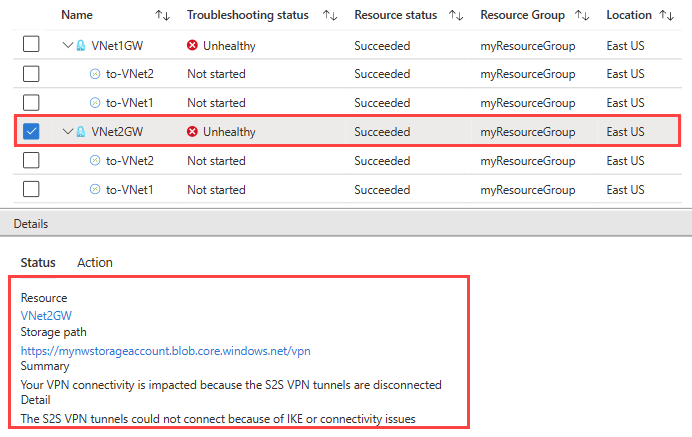Click connection icon of to-VNet1 under VNet1GW
Image resolution: width=692 pixels, height=437 pixels.
pyautogui.click(x=95, y=103)
